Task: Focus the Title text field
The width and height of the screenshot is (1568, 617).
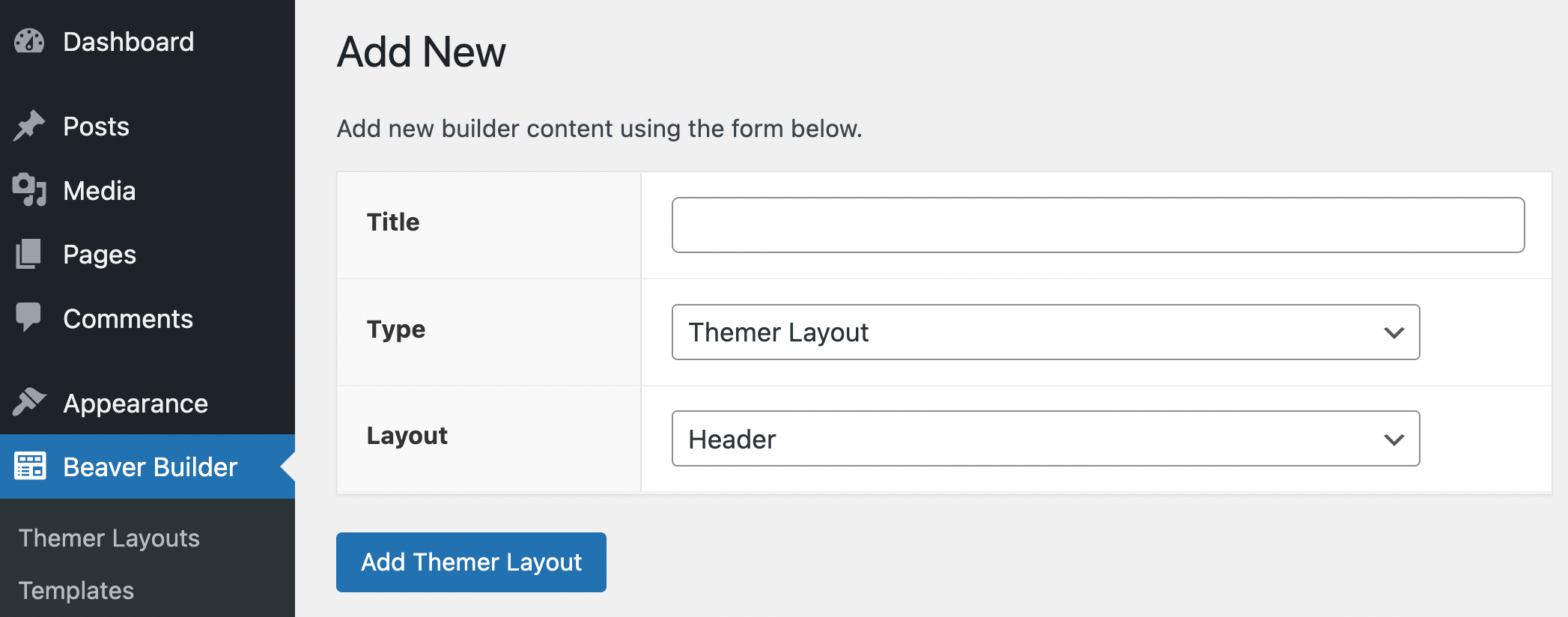Action: coord(1098,225)
